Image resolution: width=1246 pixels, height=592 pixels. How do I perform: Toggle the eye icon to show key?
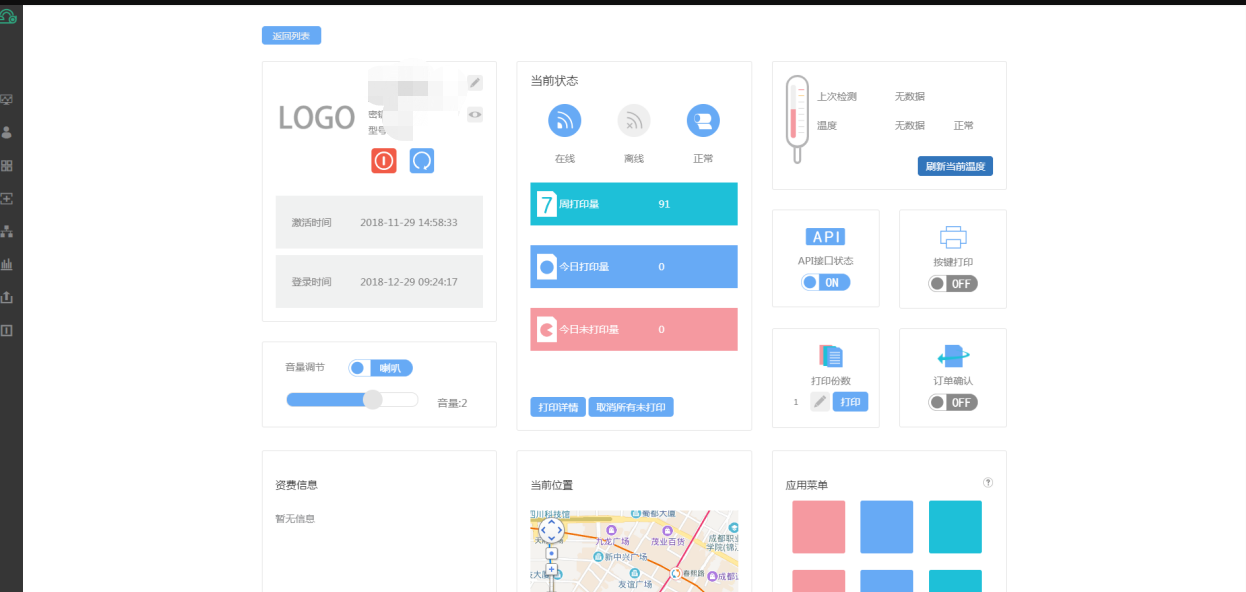475,114
